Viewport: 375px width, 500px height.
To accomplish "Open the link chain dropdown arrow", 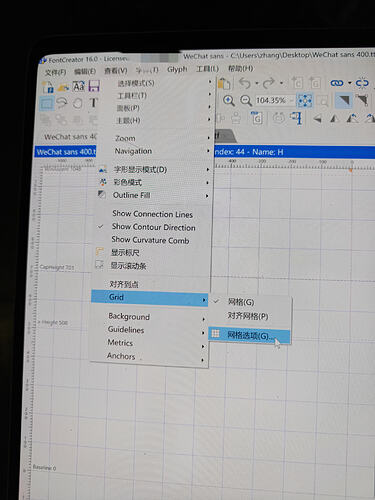I will (350, 83).
